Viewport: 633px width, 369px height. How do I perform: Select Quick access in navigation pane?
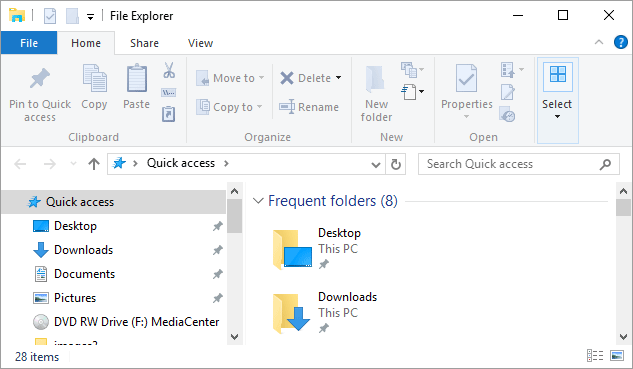pos(113,202)
